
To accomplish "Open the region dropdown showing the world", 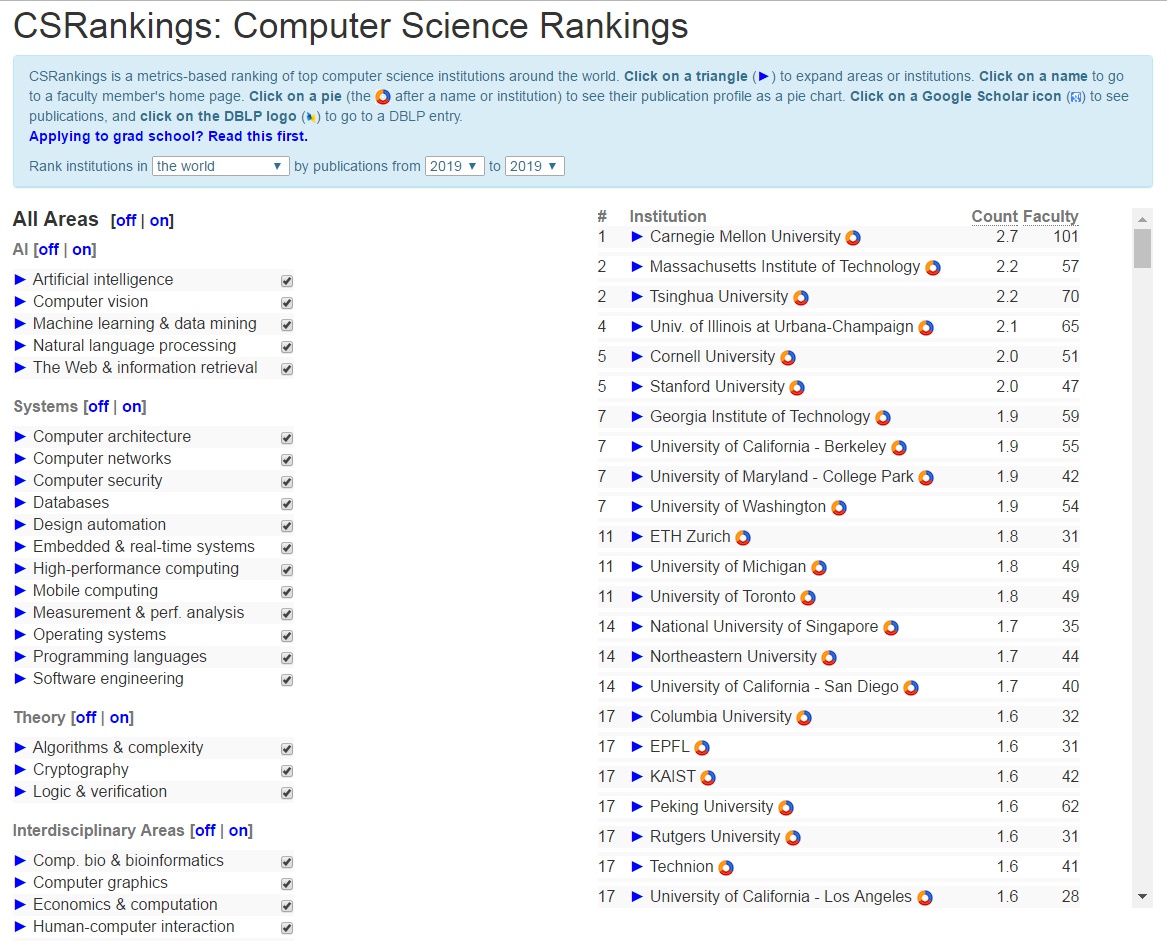I will (x=220, y=166).
